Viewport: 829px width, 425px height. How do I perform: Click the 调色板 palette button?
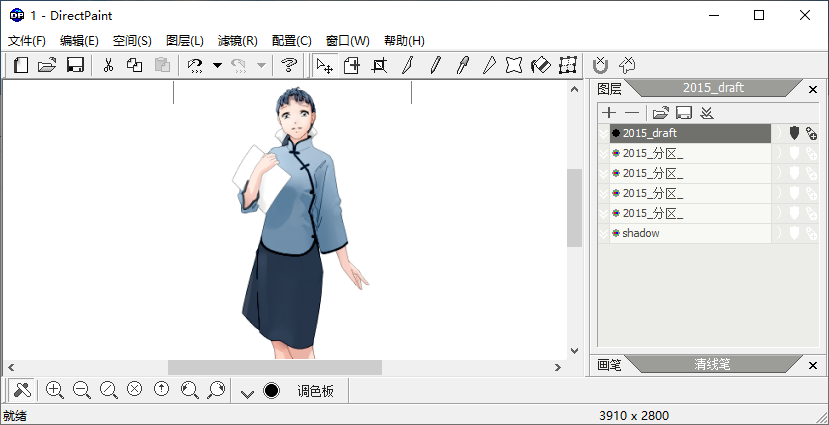pos(315,391)
